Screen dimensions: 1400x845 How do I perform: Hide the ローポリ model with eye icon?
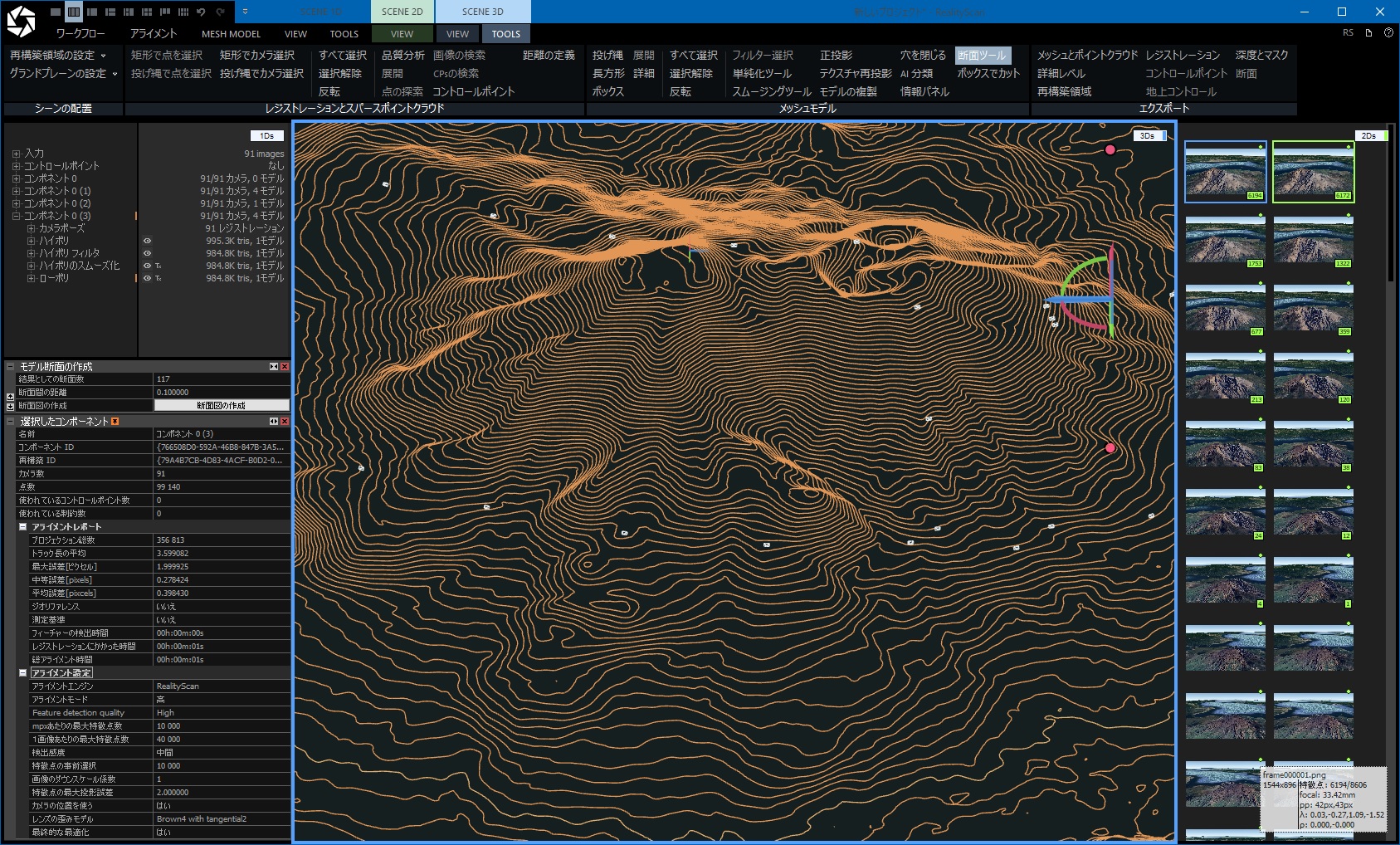click(147, 278)
